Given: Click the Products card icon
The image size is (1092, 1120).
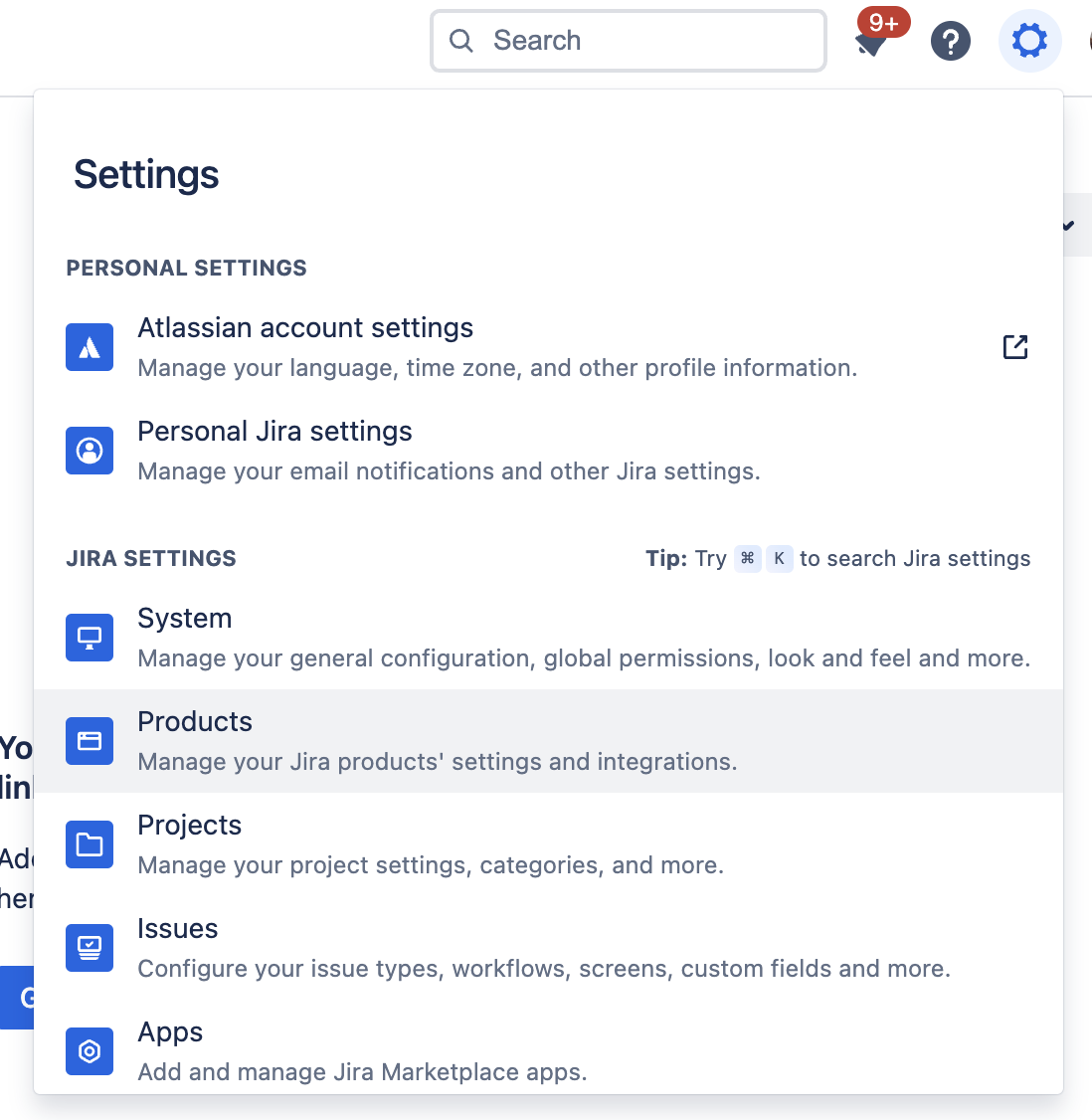Looking at the screenshot, I should point(90,741).
